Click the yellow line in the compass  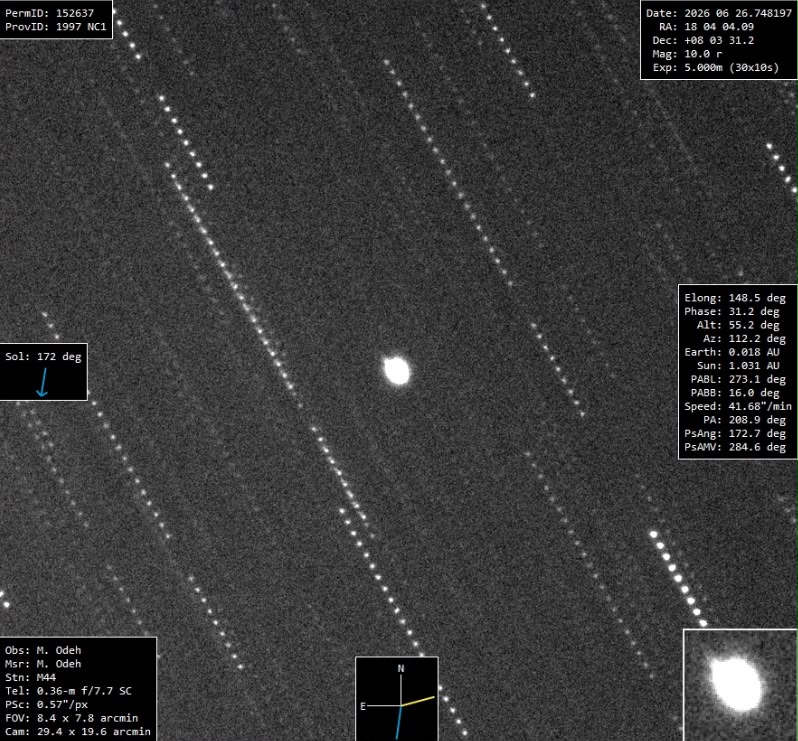(418, 701)
